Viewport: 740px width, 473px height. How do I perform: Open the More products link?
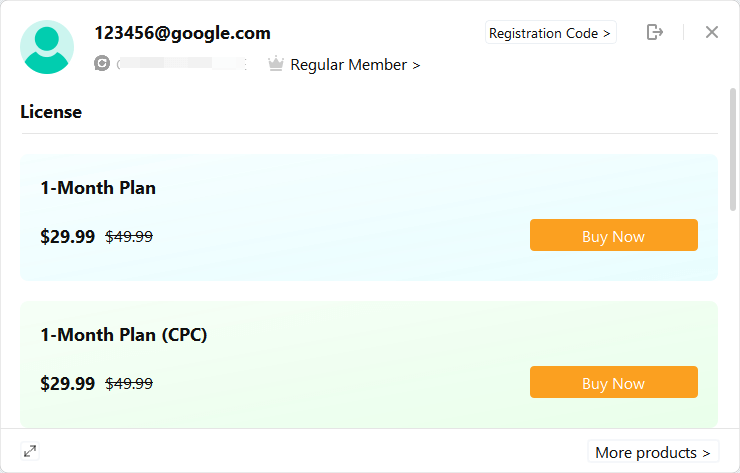tap(653, 452)
